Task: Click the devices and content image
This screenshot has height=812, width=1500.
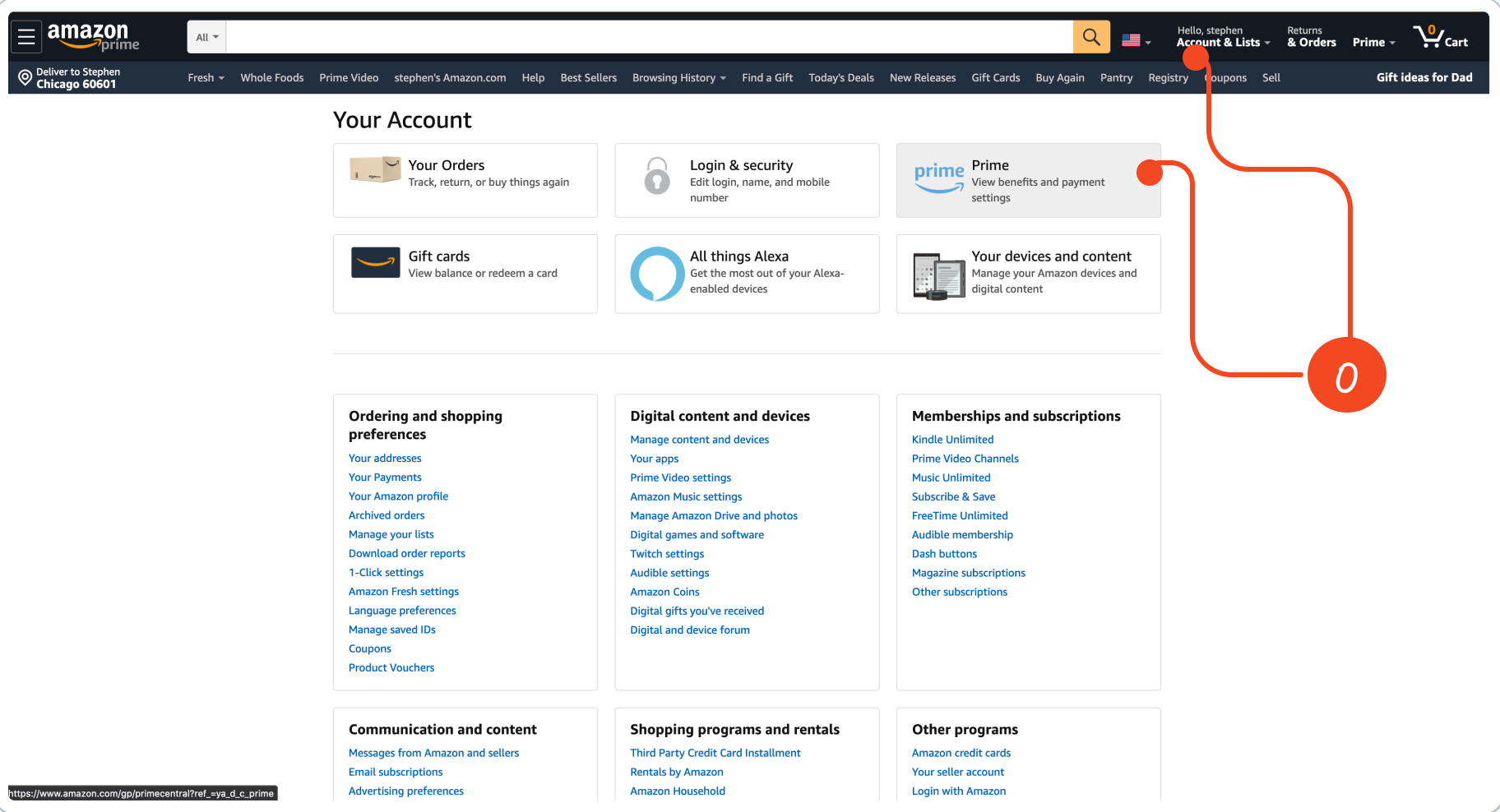Action: click(x=939, y=276)
